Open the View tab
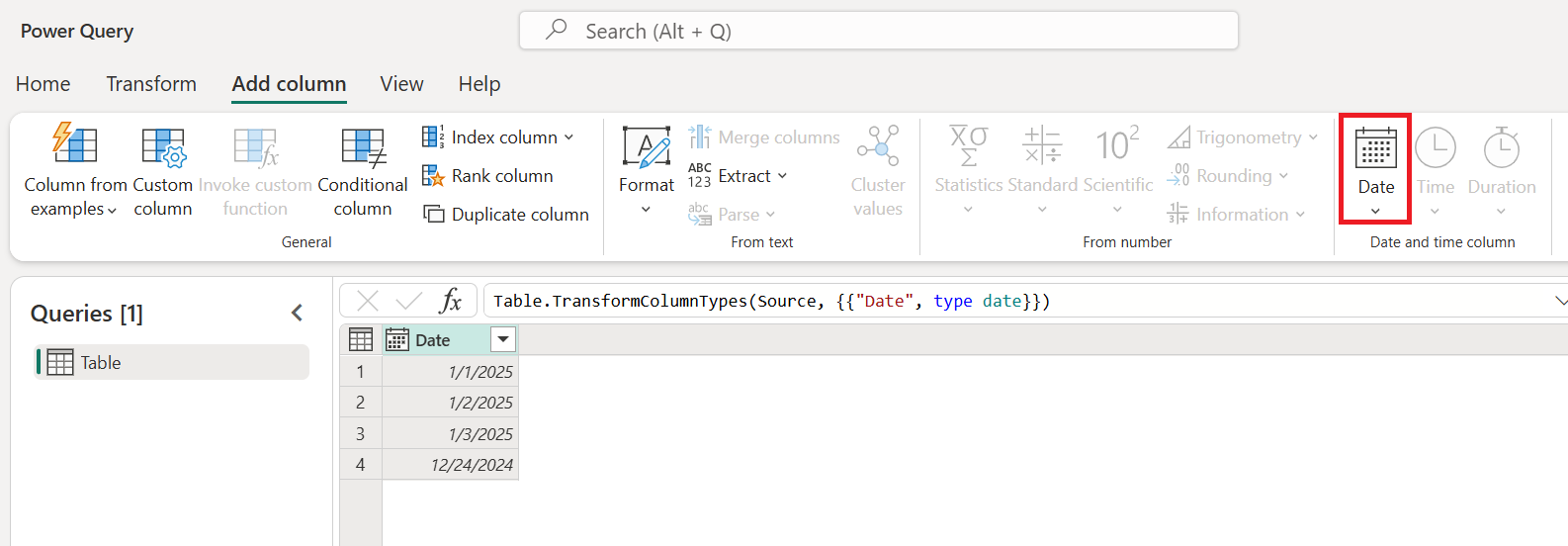1568x546 pixels. pos(401,84)
